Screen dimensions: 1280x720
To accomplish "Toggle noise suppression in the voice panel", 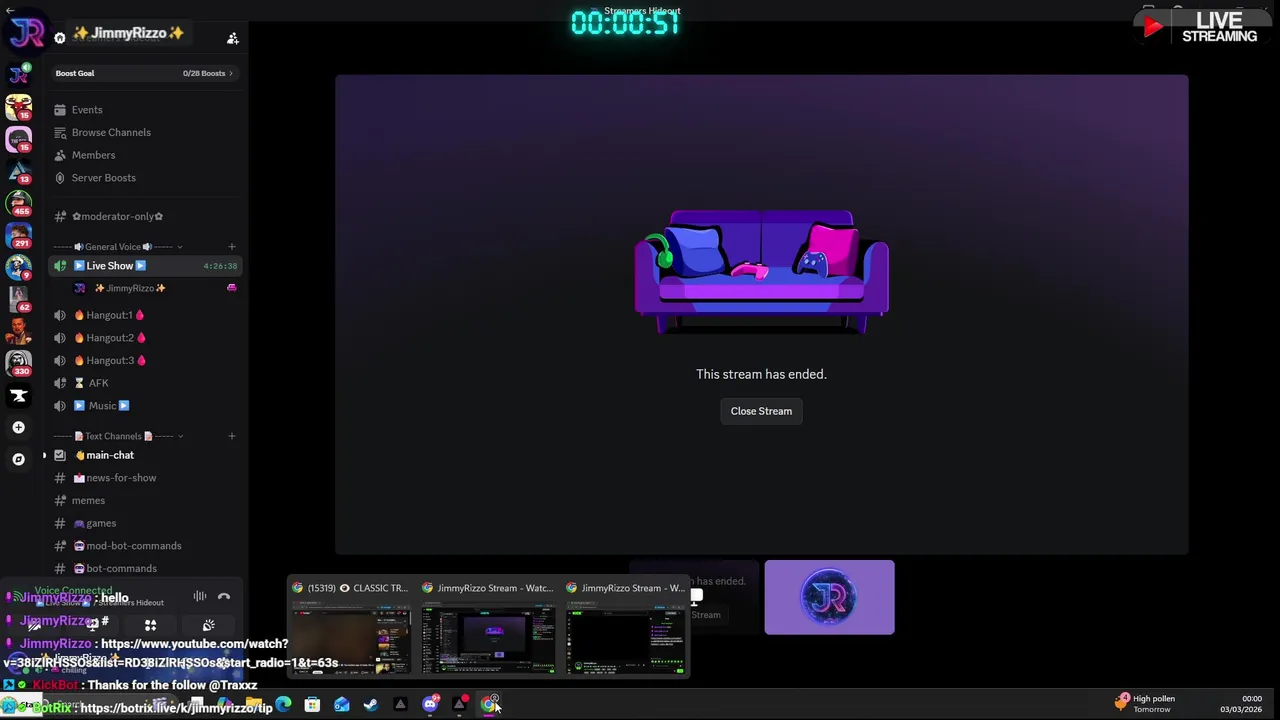I will pos(200,597).
